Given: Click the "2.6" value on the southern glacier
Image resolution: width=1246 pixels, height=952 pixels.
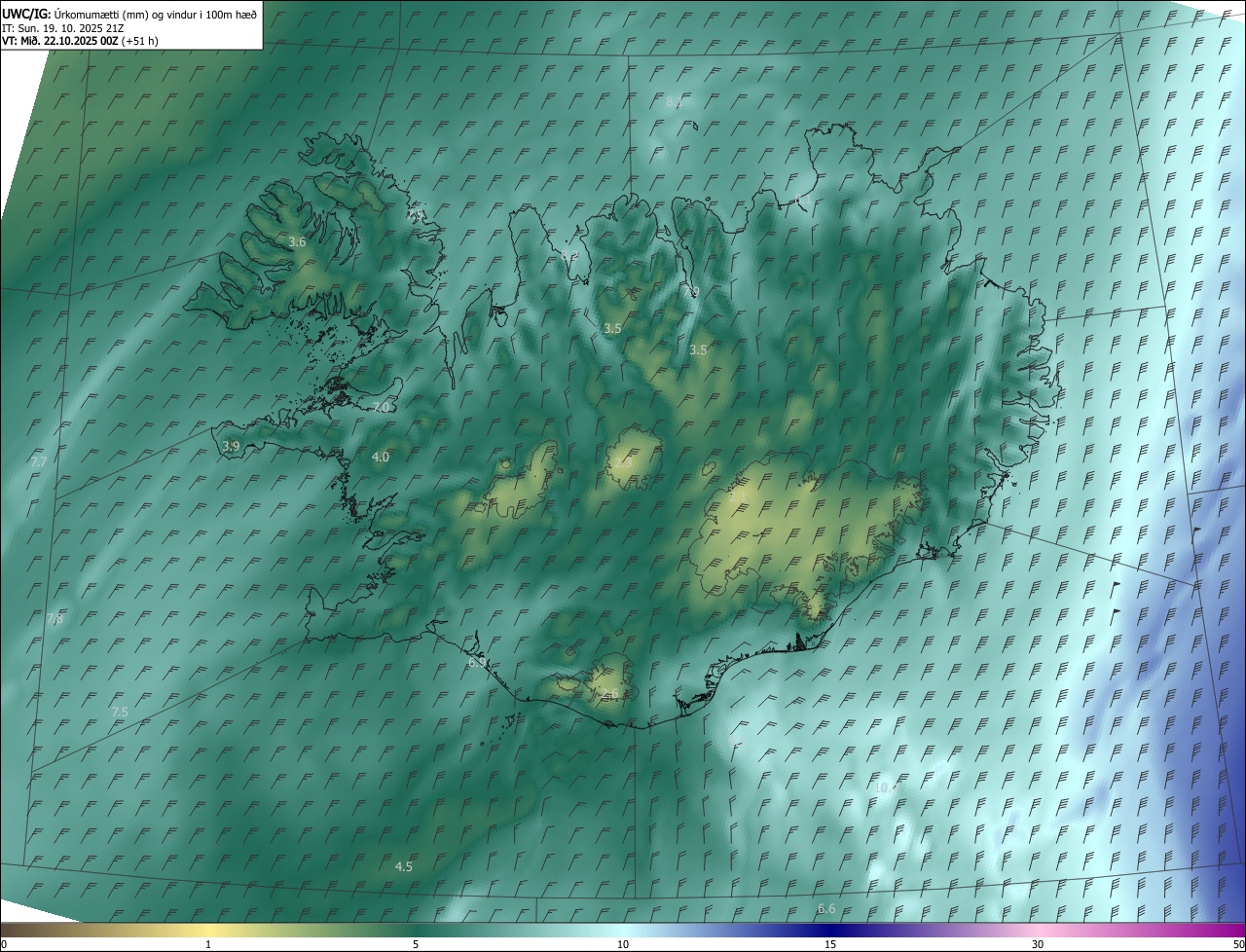Looking at the screenshot, I should (x=609, y=694).
